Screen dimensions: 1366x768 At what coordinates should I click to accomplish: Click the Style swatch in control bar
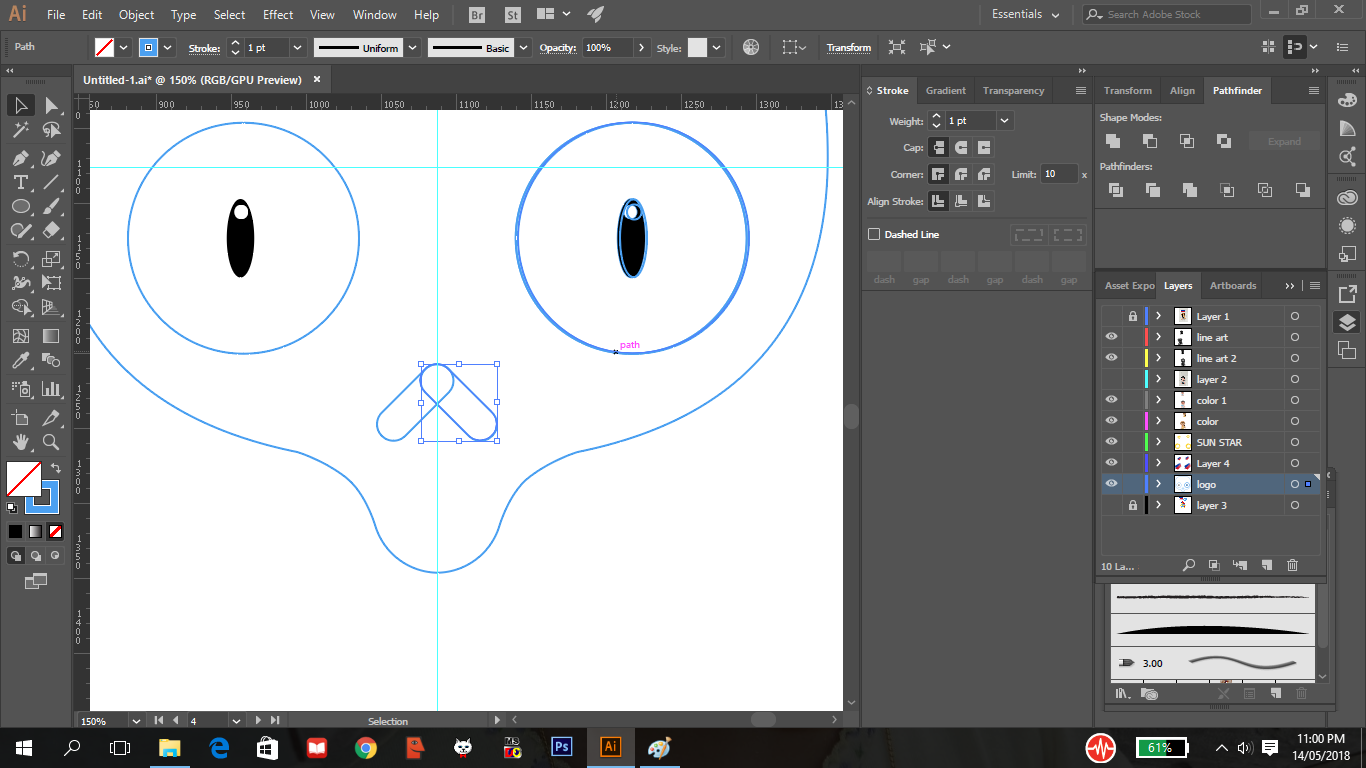point(697,47)
